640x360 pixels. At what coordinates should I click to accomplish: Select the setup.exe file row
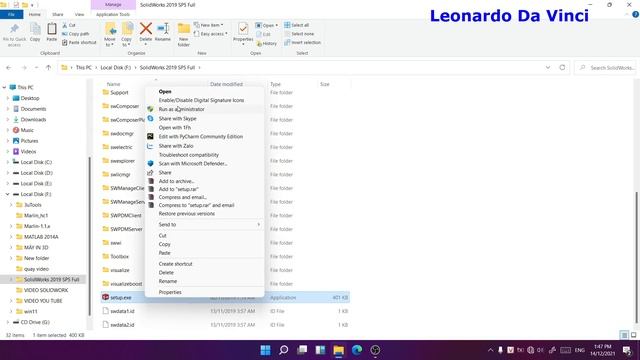(224, 298)
